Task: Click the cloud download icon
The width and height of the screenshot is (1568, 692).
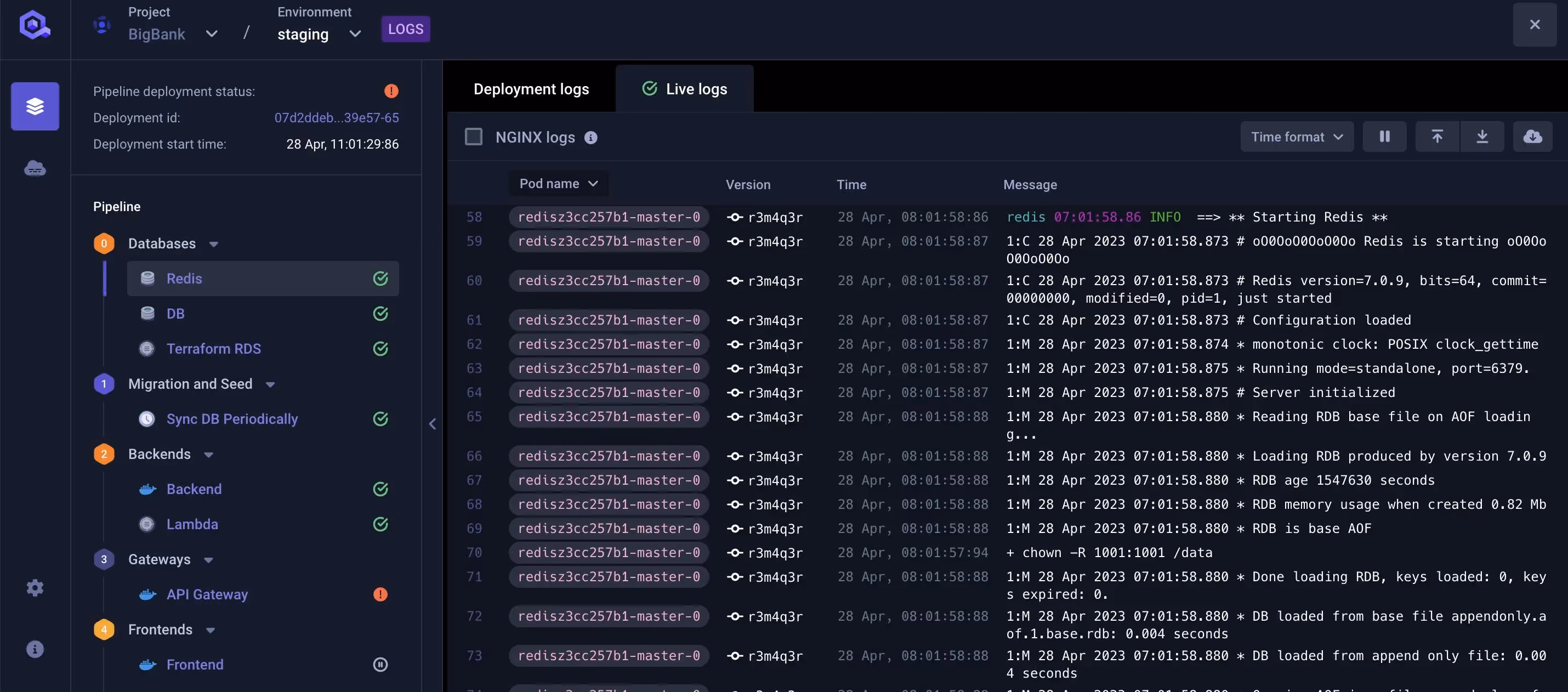Action: 1533,137
